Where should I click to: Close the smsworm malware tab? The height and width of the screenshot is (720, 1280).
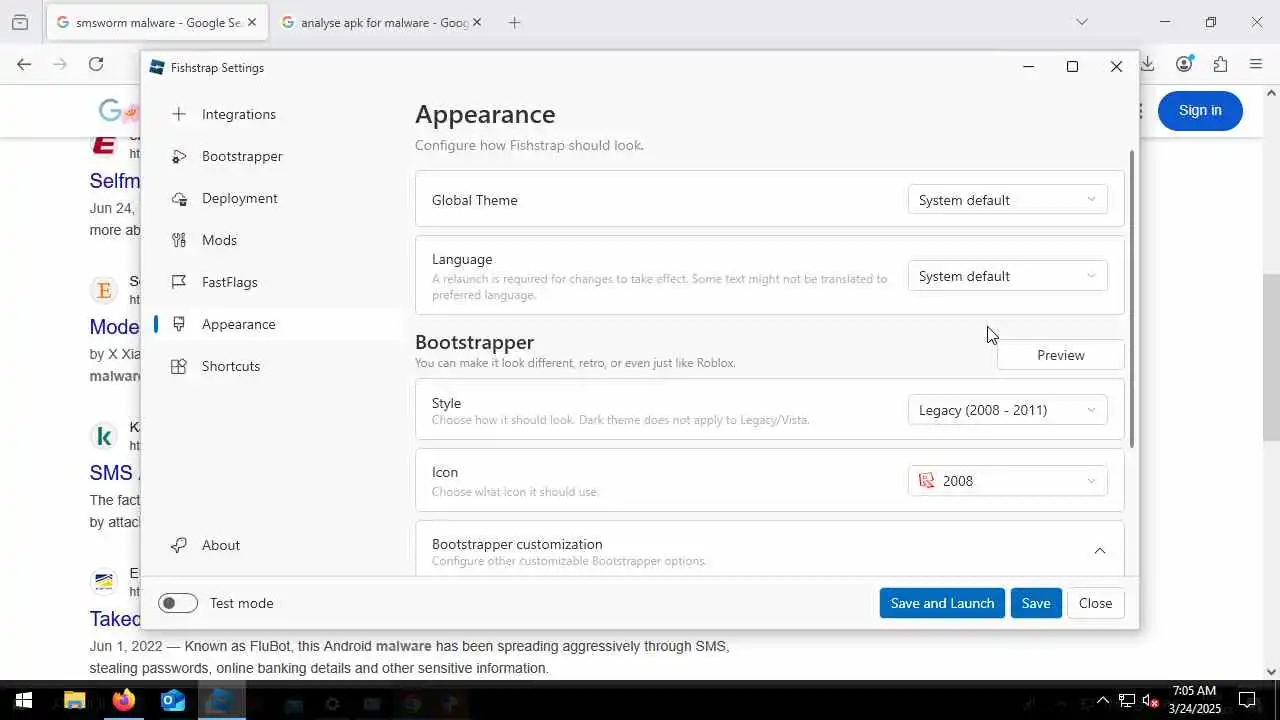[252, 22]
